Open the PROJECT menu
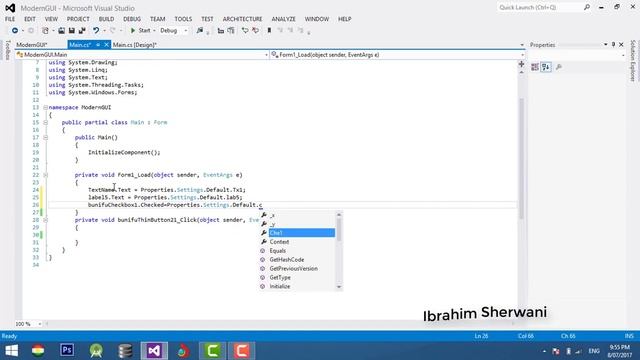The image size is (640, 360). click(x=78, y=19)
